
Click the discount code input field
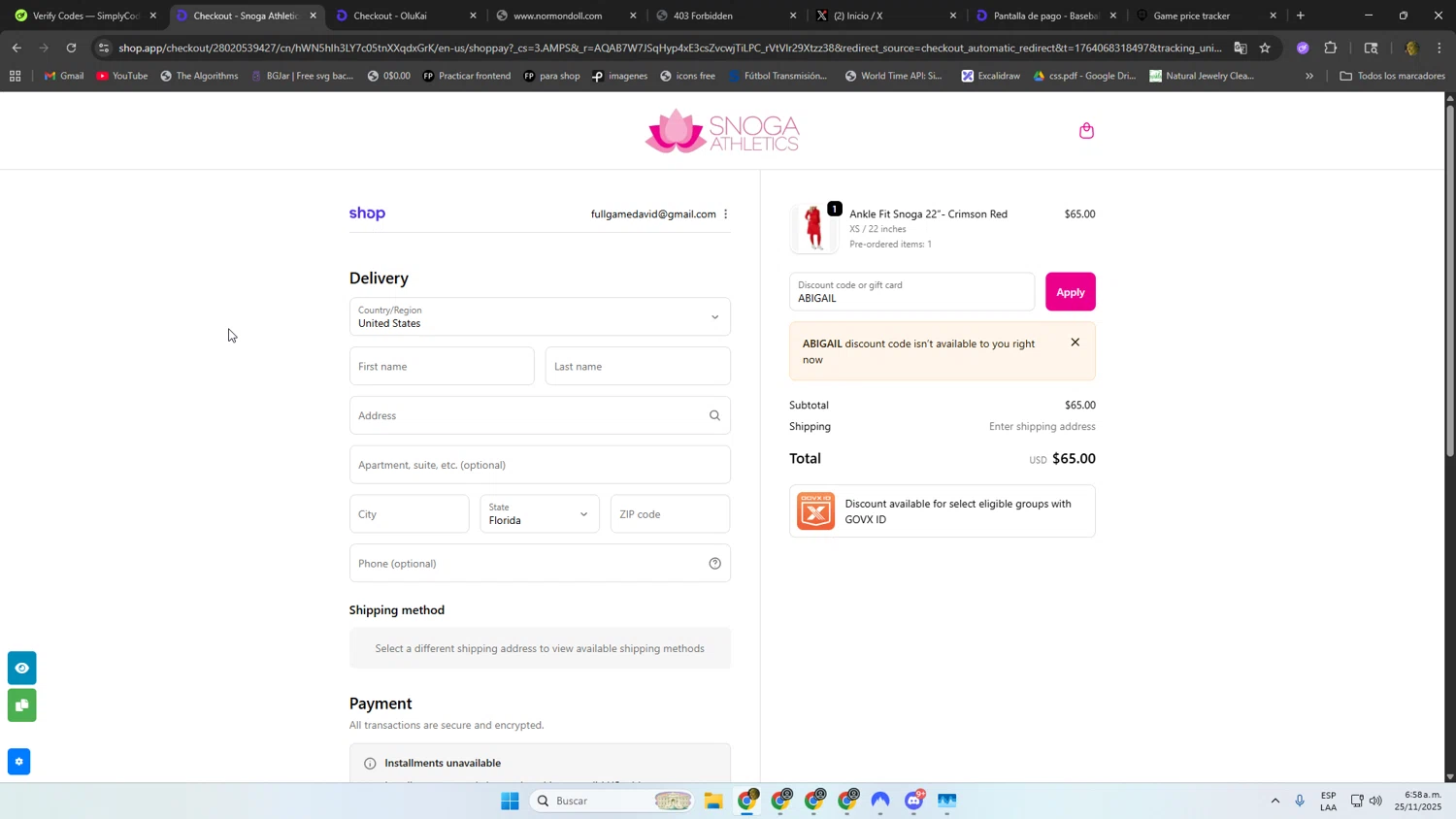pos(911,292)
